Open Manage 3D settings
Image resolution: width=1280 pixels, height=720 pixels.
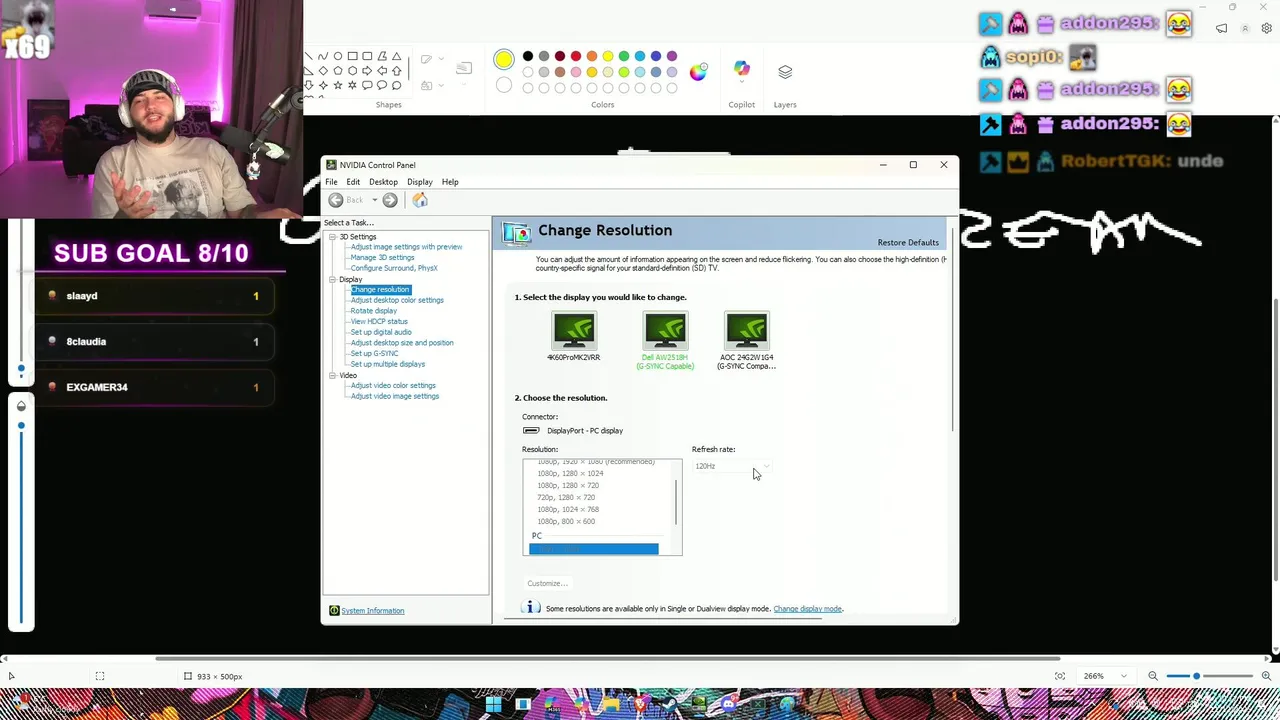point(382,258)
